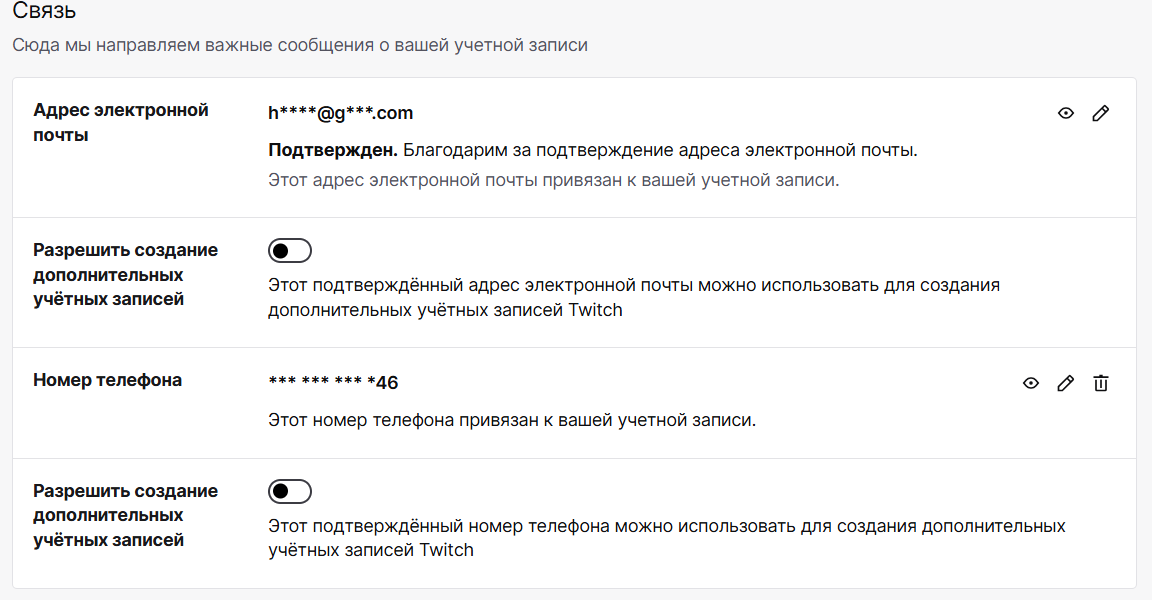Click "Разрешить создание" label in the email section
Viewport: 1152px width, 600px height.
click(x=125, y=250)
